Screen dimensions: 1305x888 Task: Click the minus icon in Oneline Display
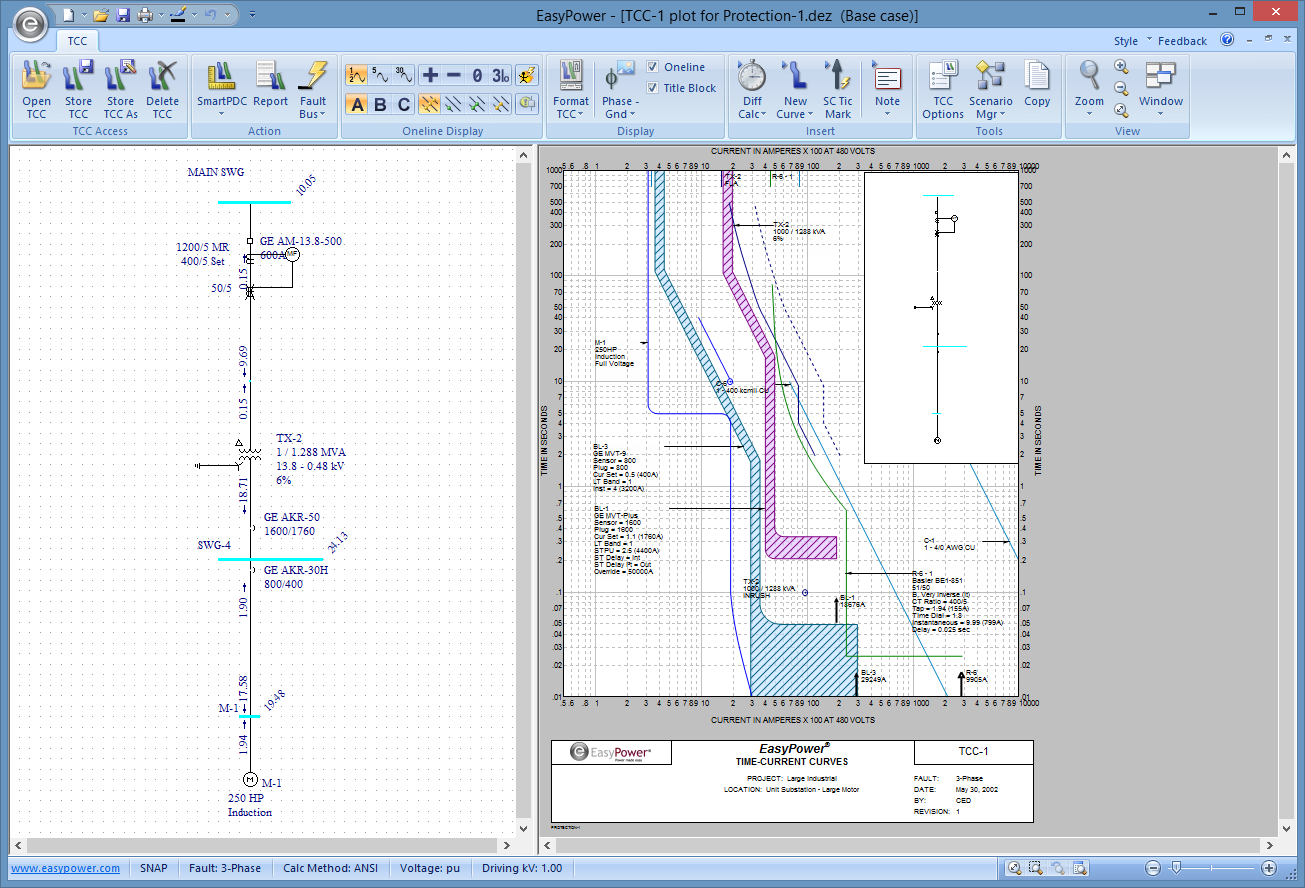click(x=453, y=75)
